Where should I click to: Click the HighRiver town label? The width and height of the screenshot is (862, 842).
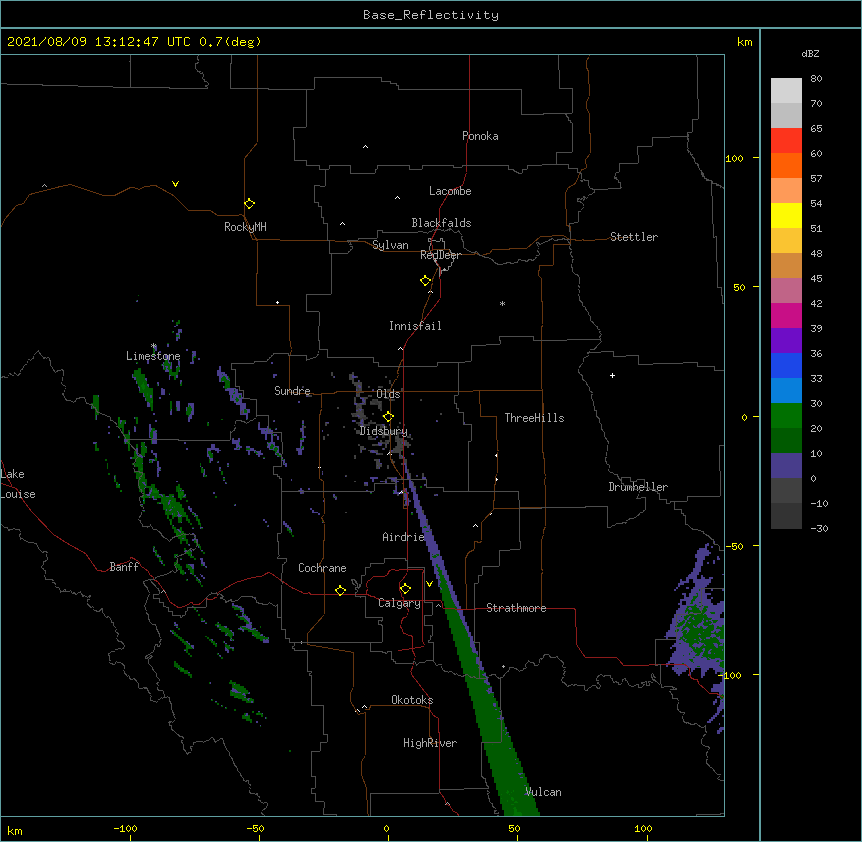click(430, 743)
